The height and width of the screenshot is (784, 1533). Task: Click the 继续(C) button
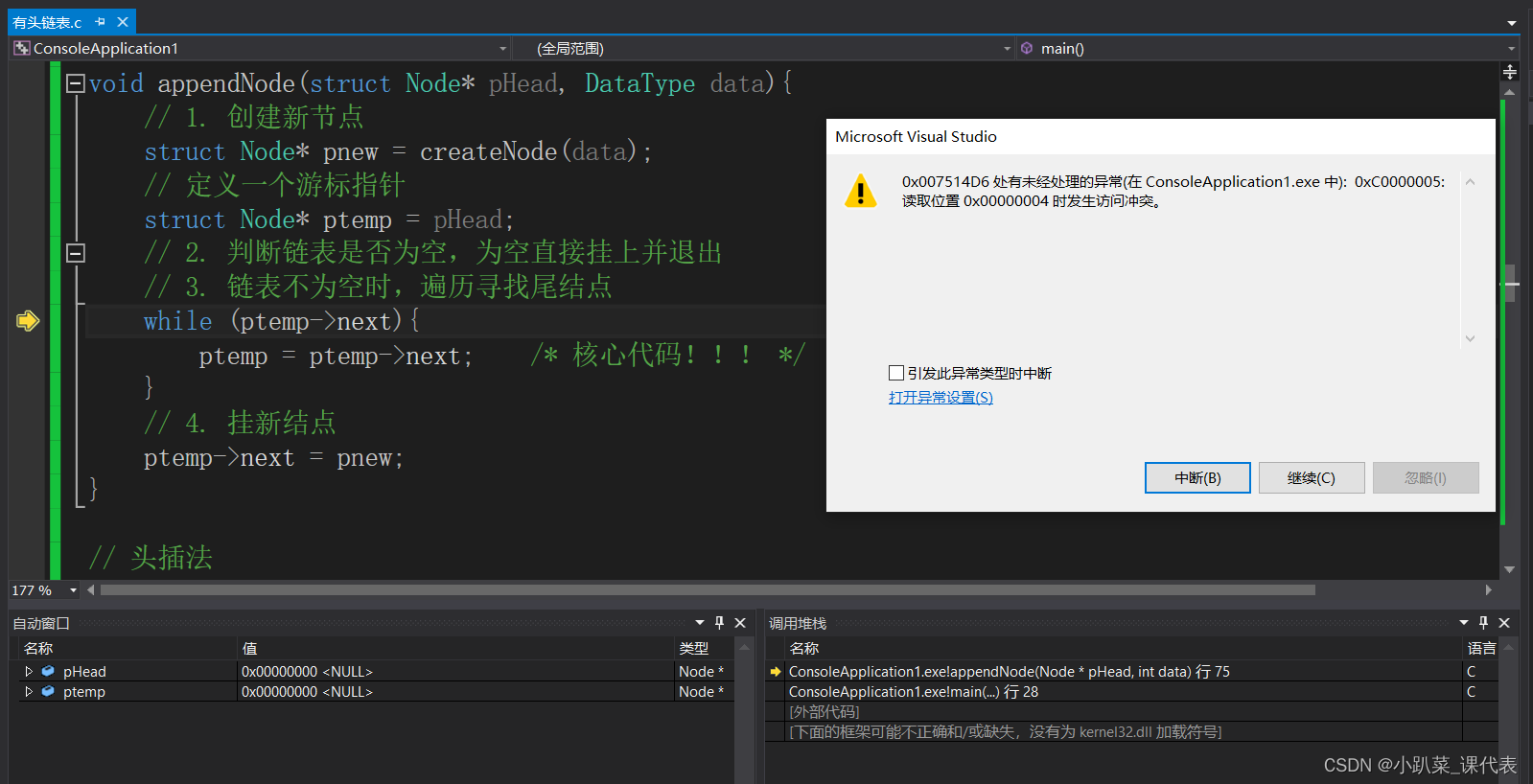pyautogui.click(x=1312, y=477)
